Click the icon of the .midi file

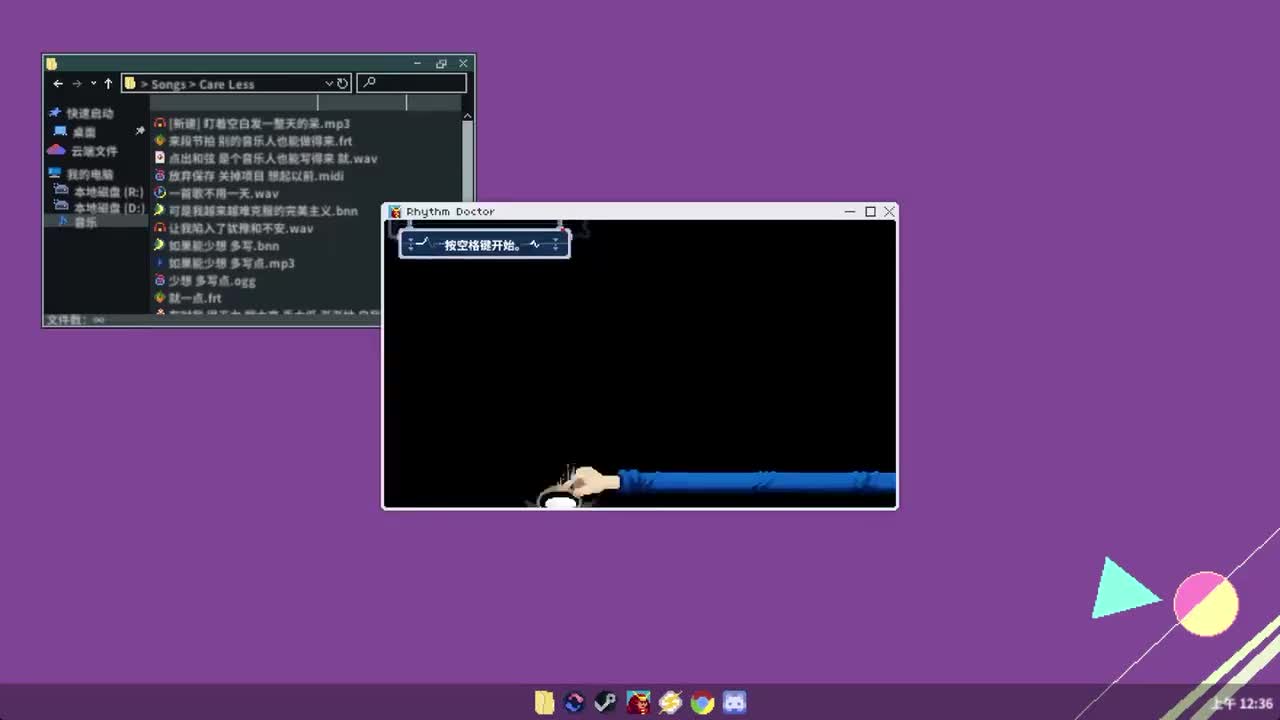pos(159,176)
